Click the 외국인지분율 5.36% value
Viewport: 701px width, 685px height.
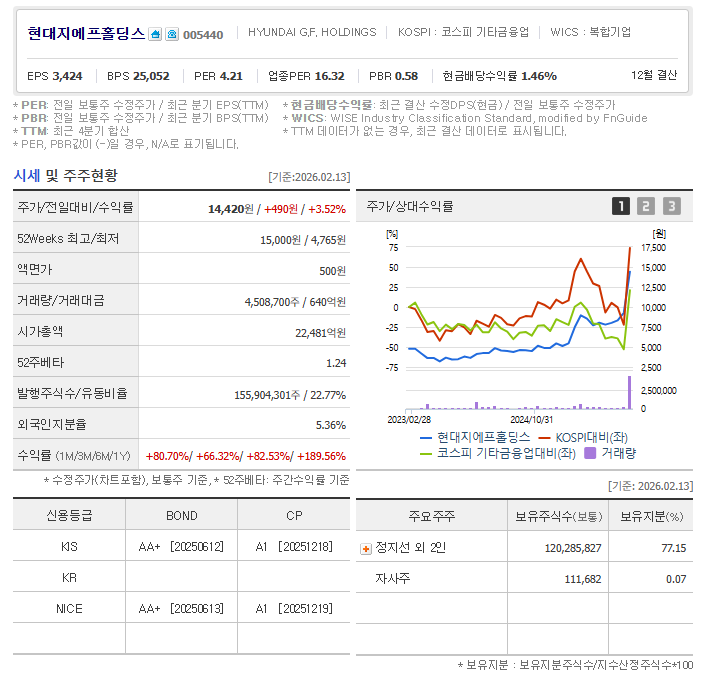coord(330,425)
